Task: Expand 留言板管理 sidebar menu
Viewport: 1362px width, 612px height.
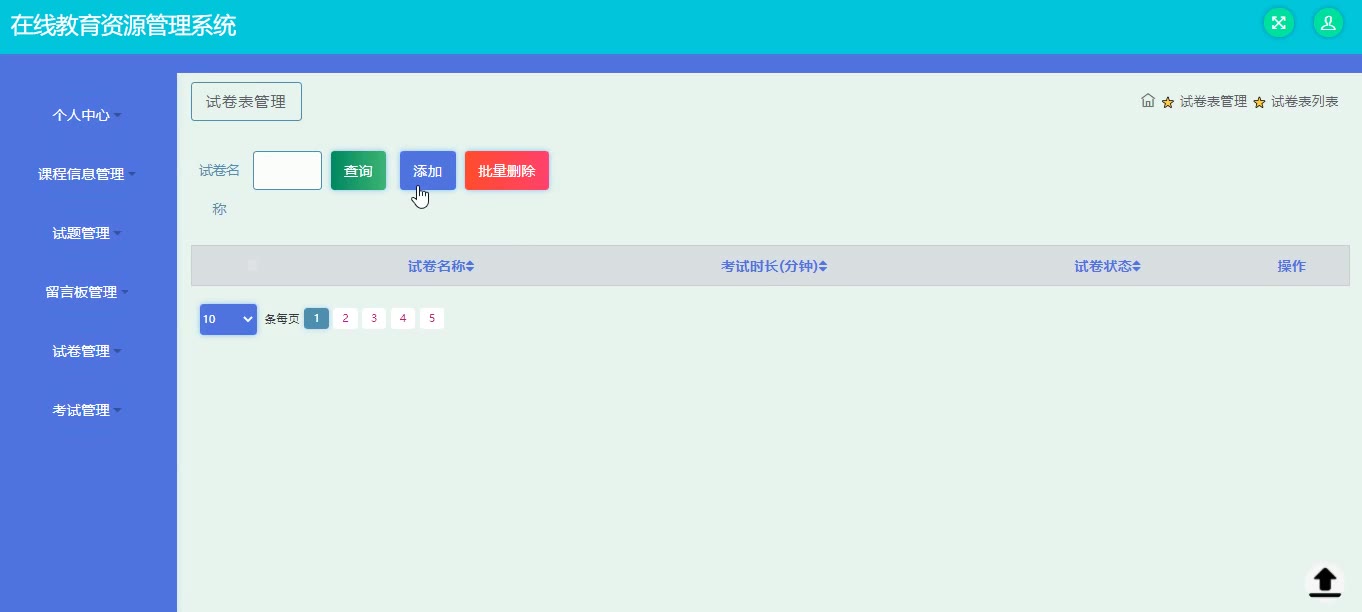Action: (x=87, y=292)
